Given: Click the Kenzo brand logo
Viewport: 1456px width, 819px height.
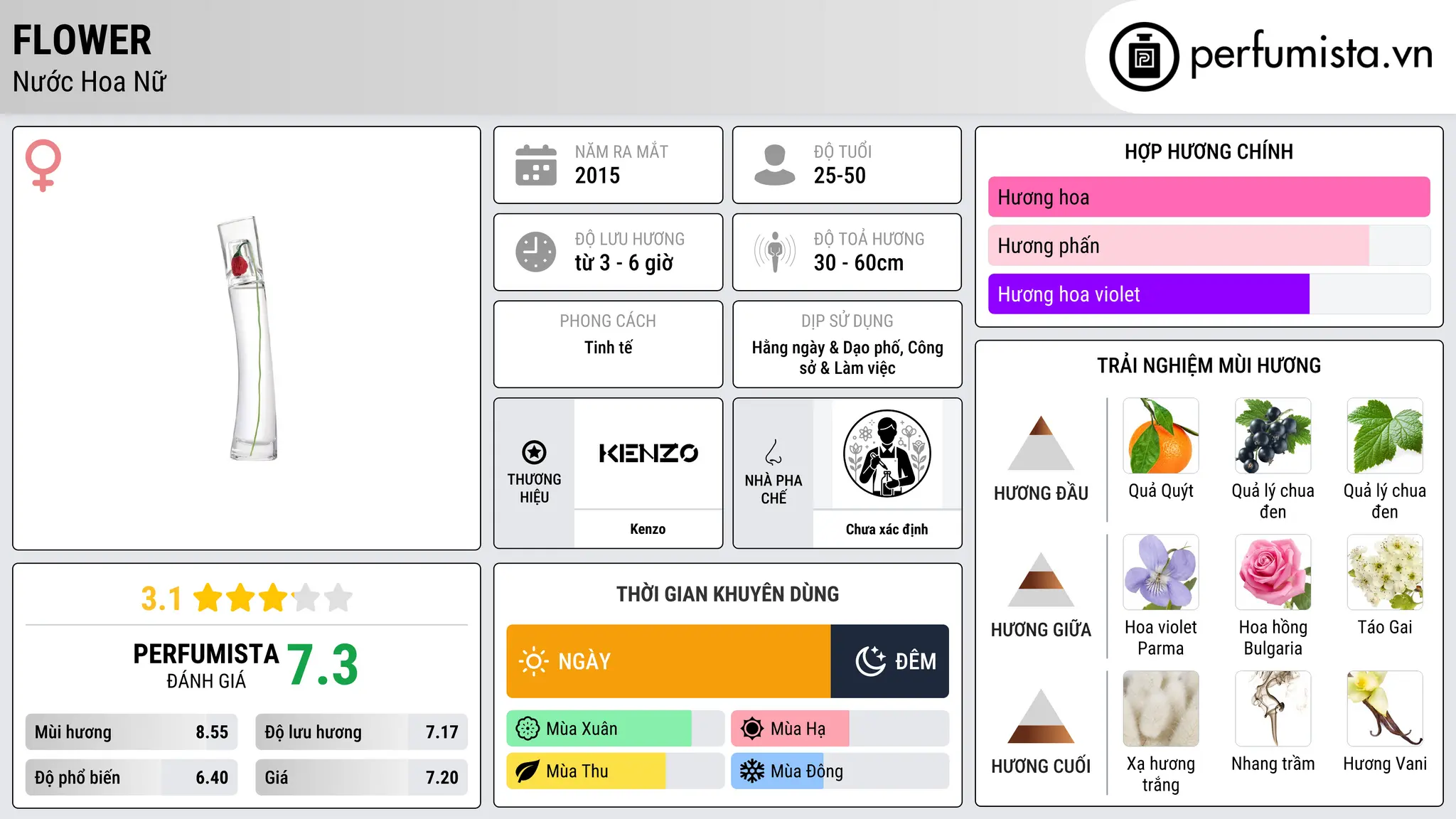Looking at the screenshot, I should (648, 454).
